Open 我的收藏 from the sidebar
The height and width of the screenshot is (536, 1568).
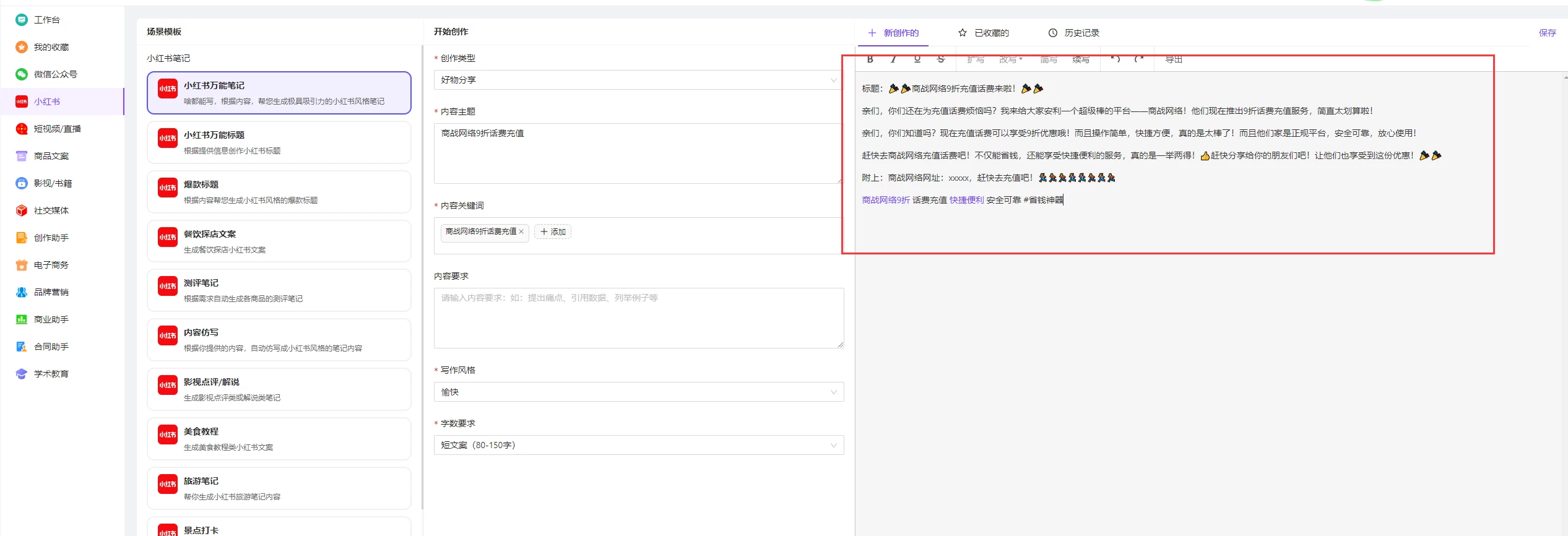[51, 47]
